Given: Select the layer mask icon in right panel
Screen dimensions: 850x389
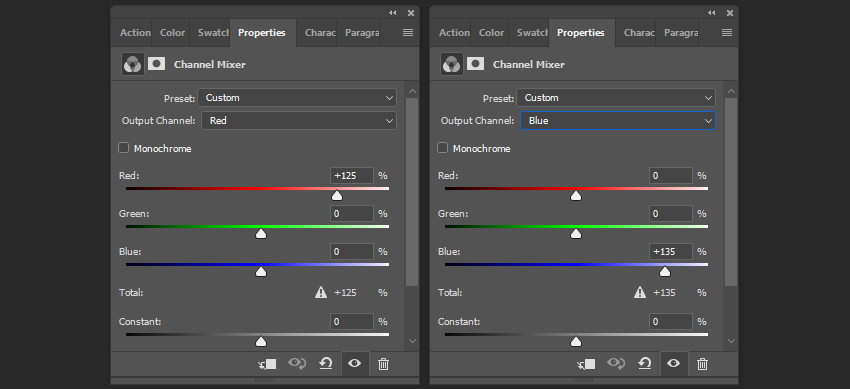Looking at the screenshot, I should pos(475,64).
